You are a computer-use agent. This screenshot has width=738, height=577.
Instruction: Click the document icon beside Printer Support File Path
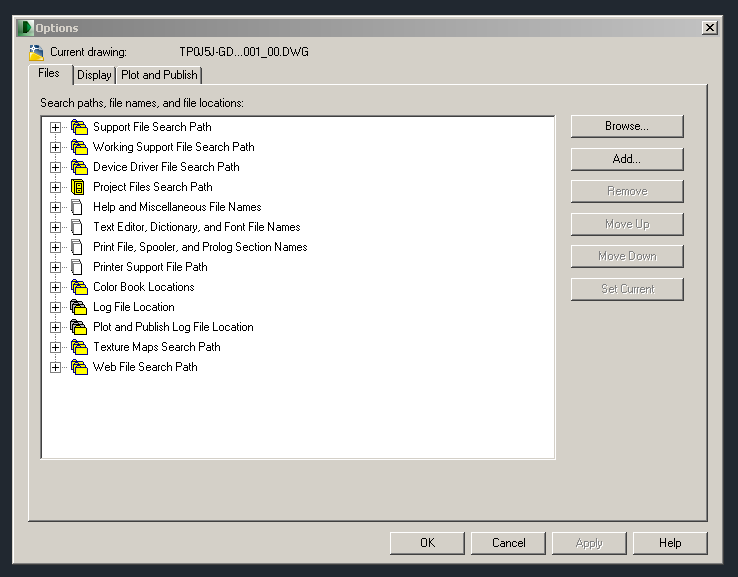tap(78, 267)
